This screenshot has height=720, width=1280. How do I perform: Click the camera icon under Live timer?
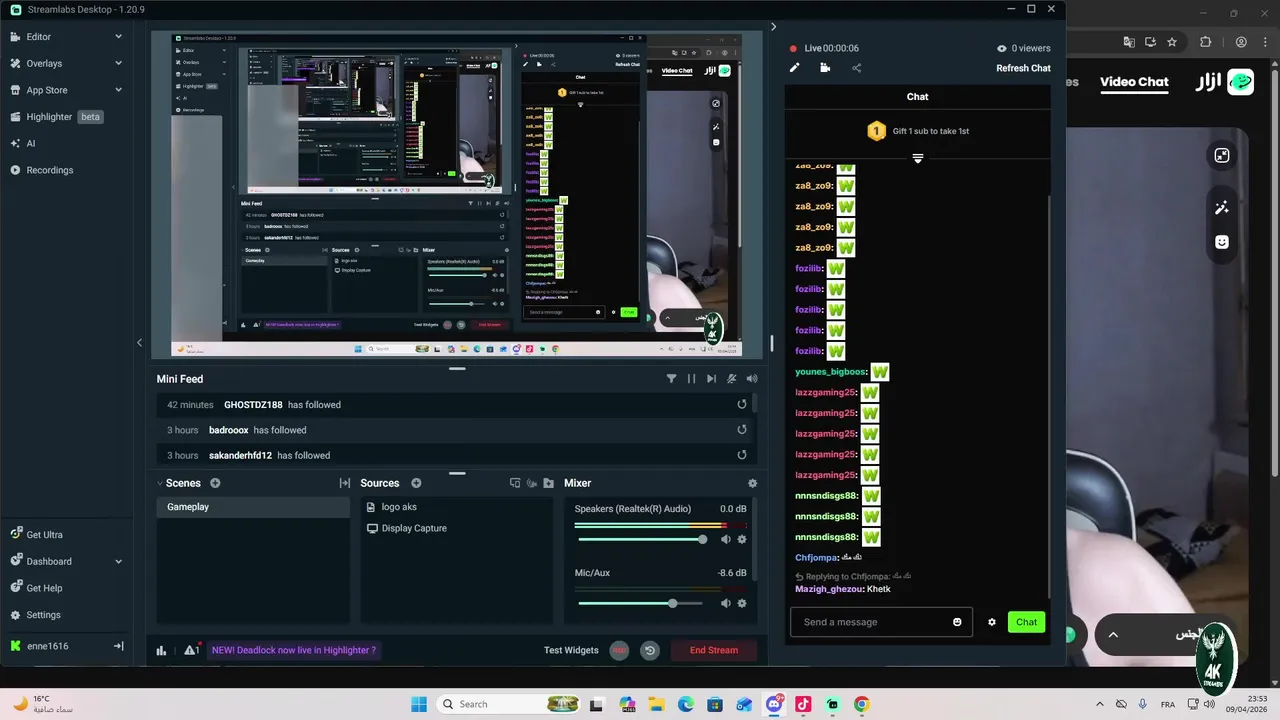[x=825, y=68]
